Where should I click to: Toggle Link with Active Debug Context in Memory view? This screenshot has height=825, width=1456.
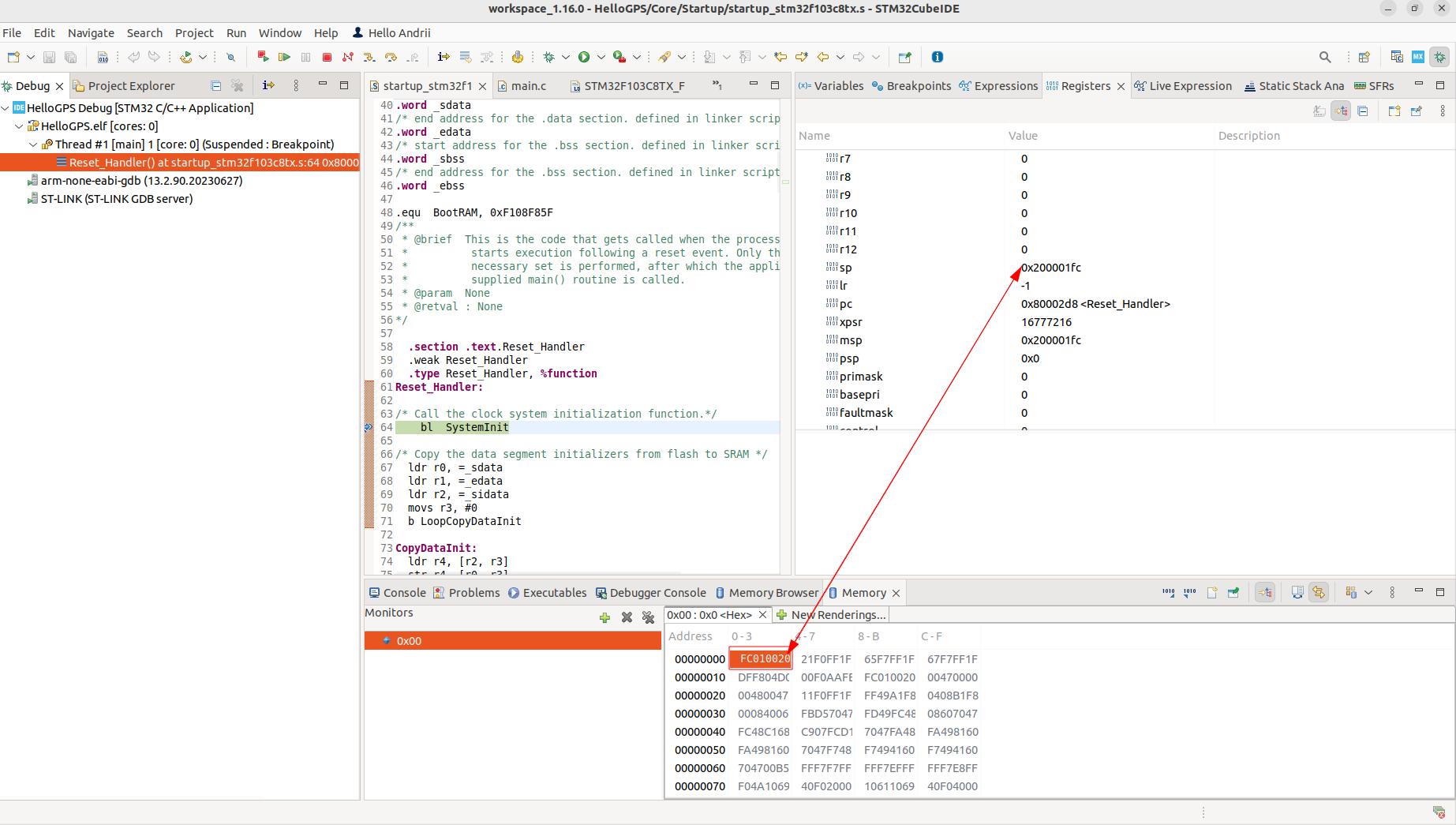tap(1265, 592)
